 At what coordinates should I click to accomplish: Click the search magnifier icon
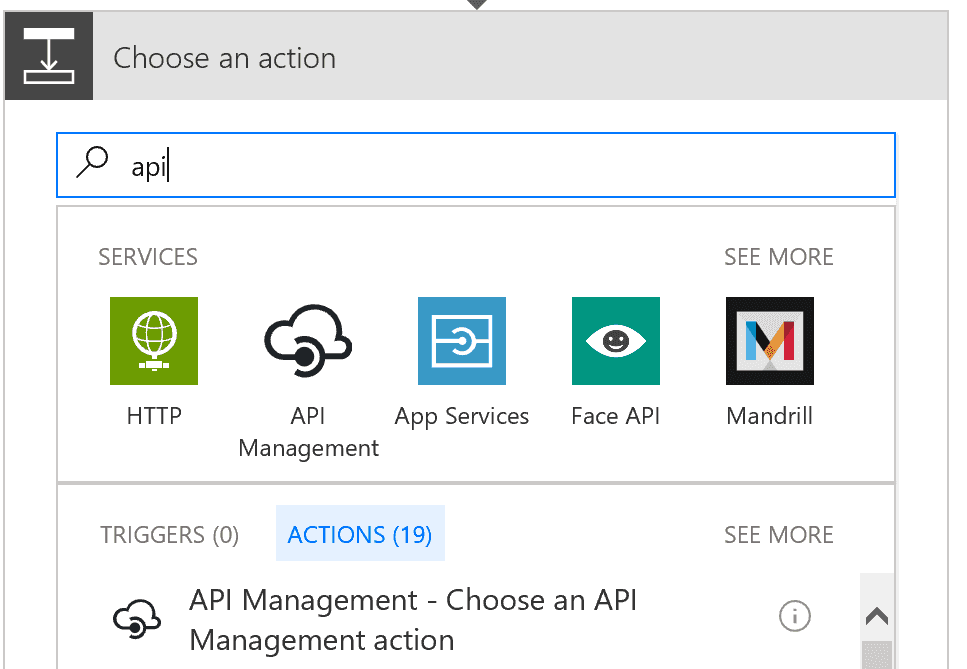pos(92,162)
